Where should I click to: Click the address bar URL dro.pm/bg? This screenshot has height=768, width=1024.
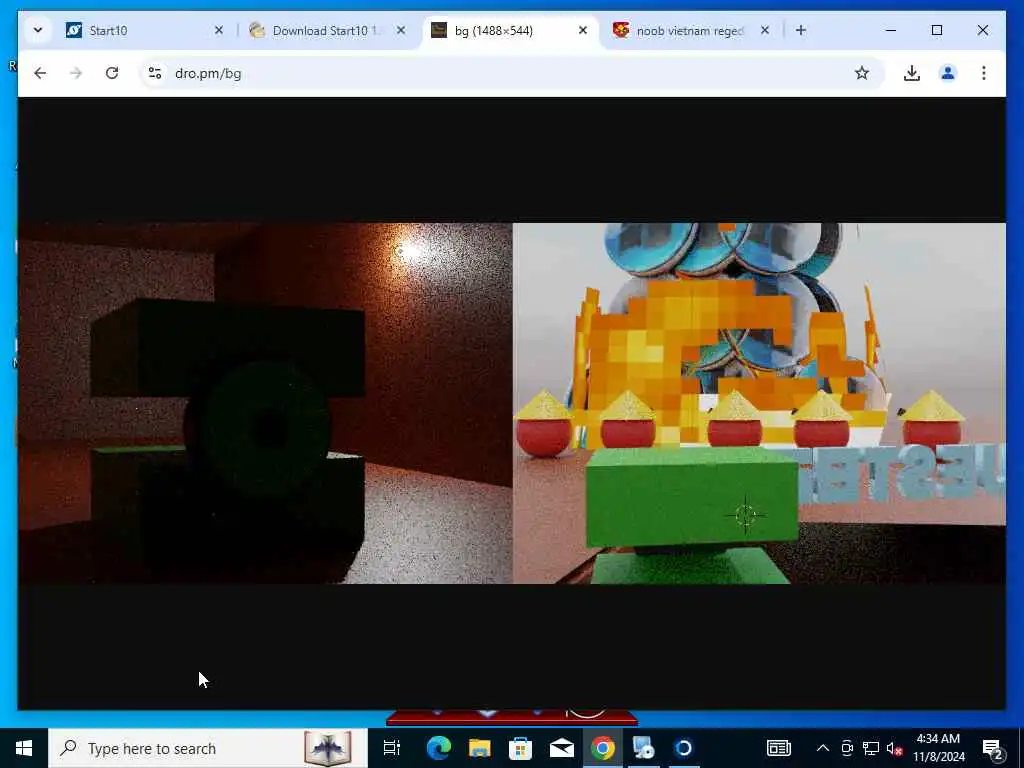pyautogui.click(x=208, y=73)
